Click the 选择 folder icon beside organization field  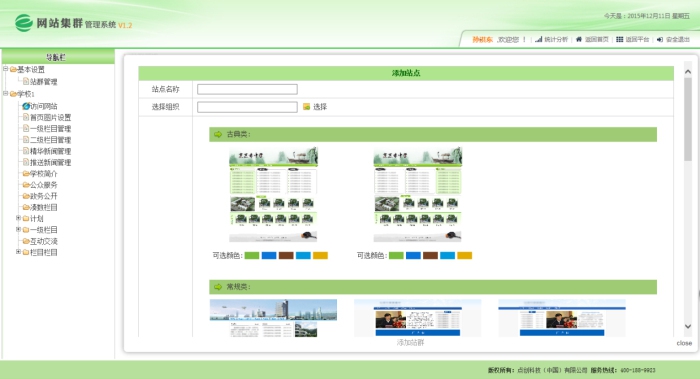[x=306, y=107]
